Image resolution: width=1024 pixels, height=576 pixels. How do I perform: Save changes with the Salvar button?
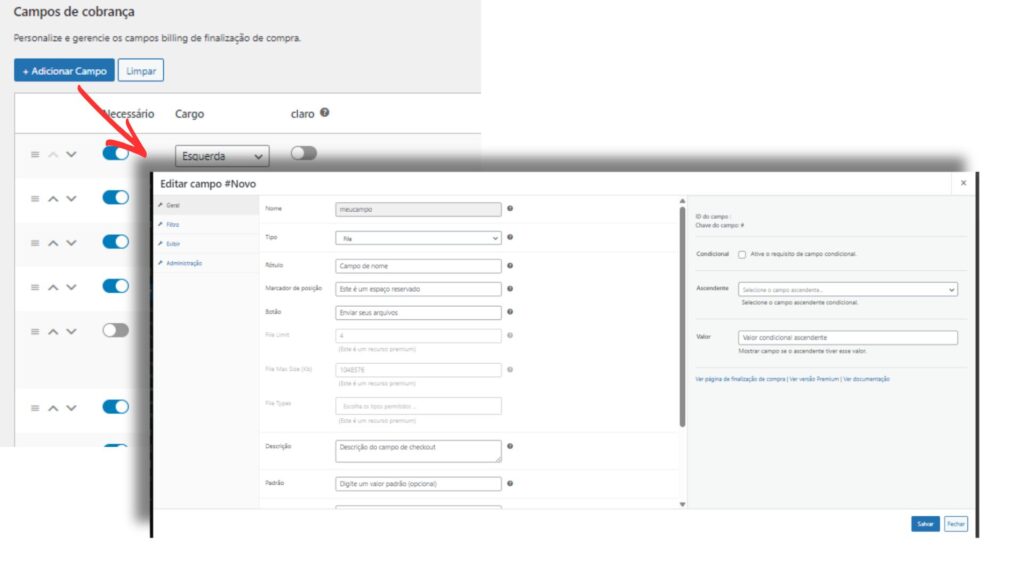924,523
